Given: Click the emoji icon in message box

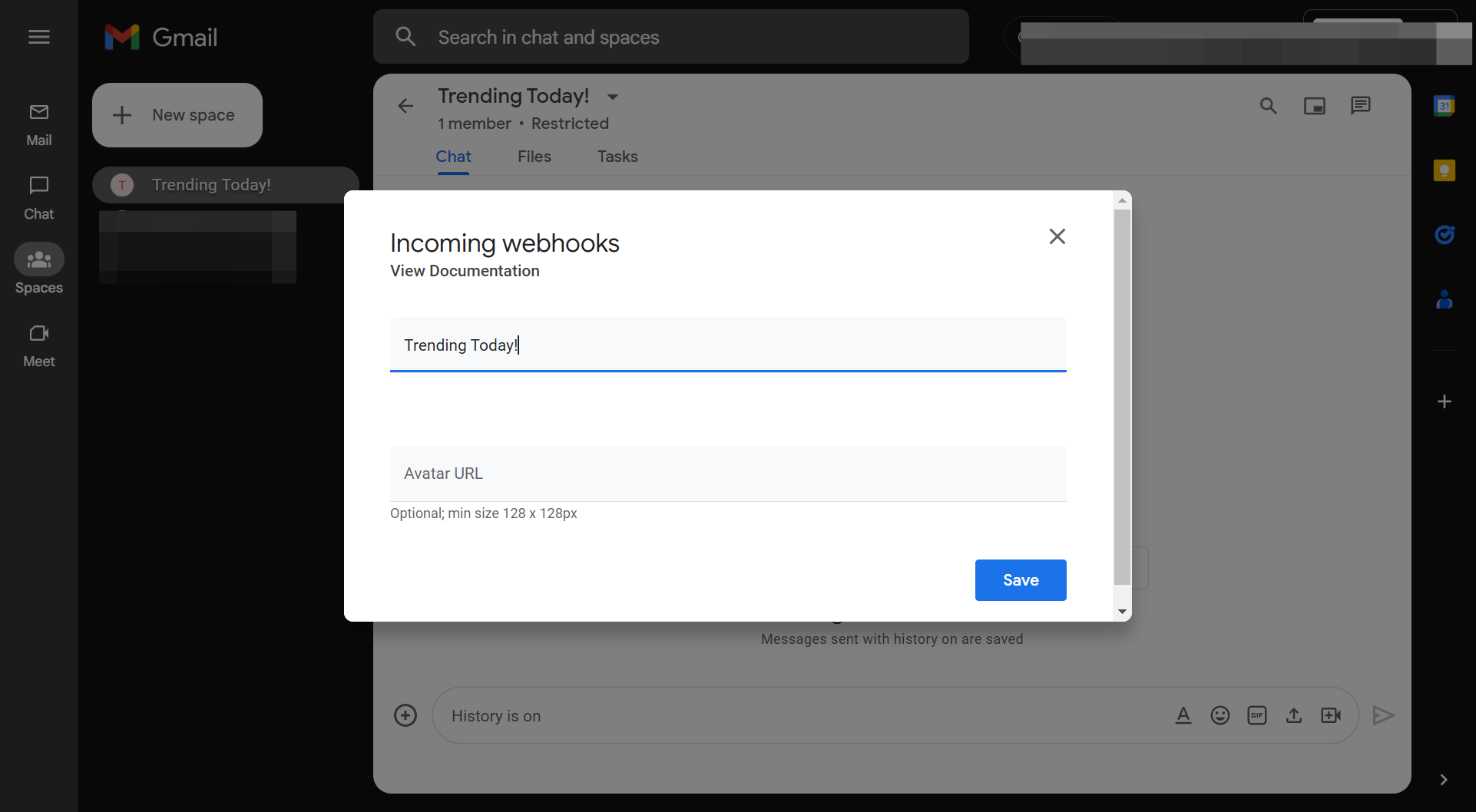Looking at the screenshot, I should tap(1220, 715).
